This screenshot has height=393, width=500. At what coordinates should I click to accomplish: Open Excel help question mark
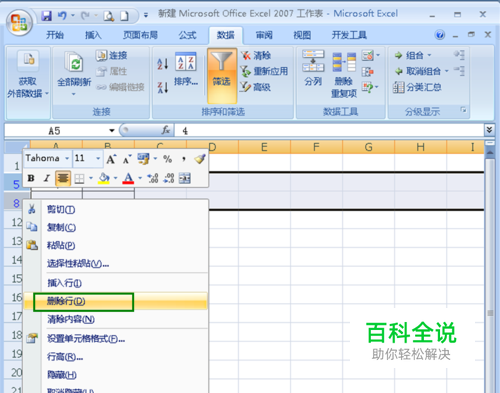[x=440, y=35]
